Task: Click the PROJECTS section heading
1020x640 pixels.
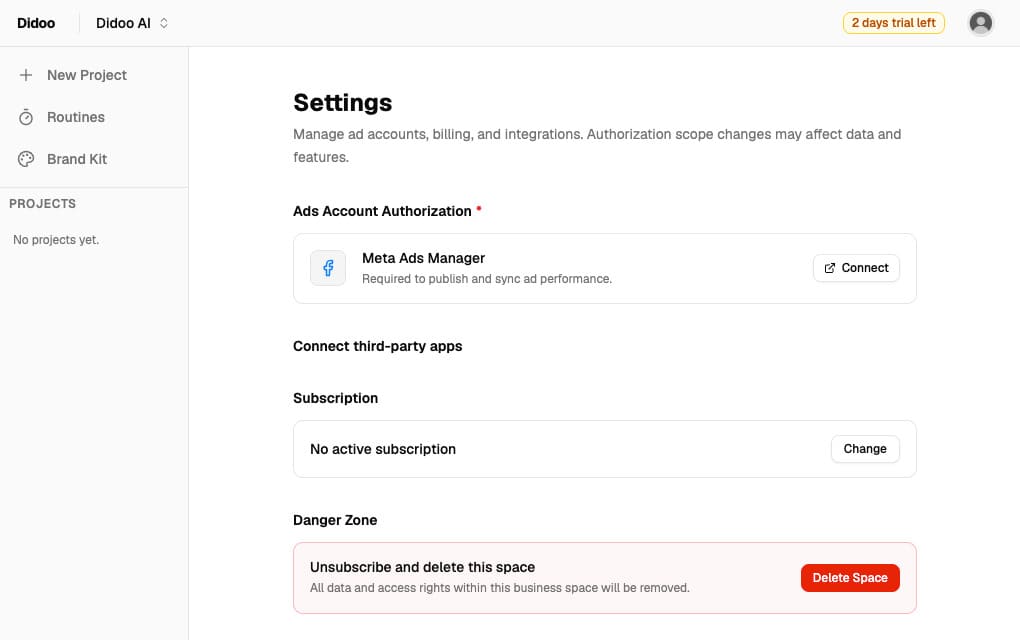Action: click(42, 204)
